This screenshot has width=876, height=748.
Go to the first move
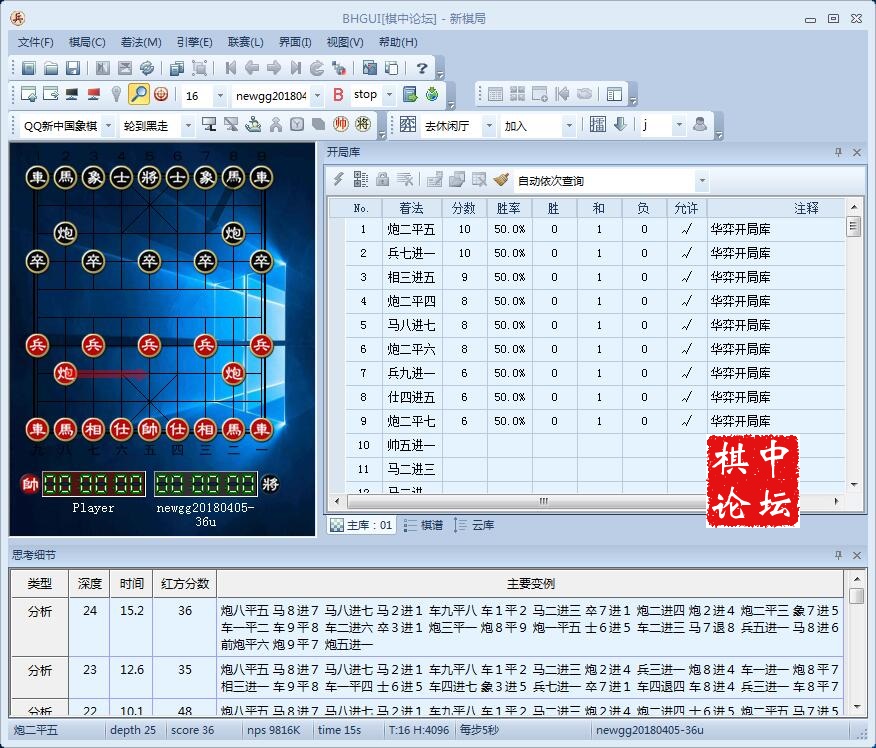tap(230, 68)
